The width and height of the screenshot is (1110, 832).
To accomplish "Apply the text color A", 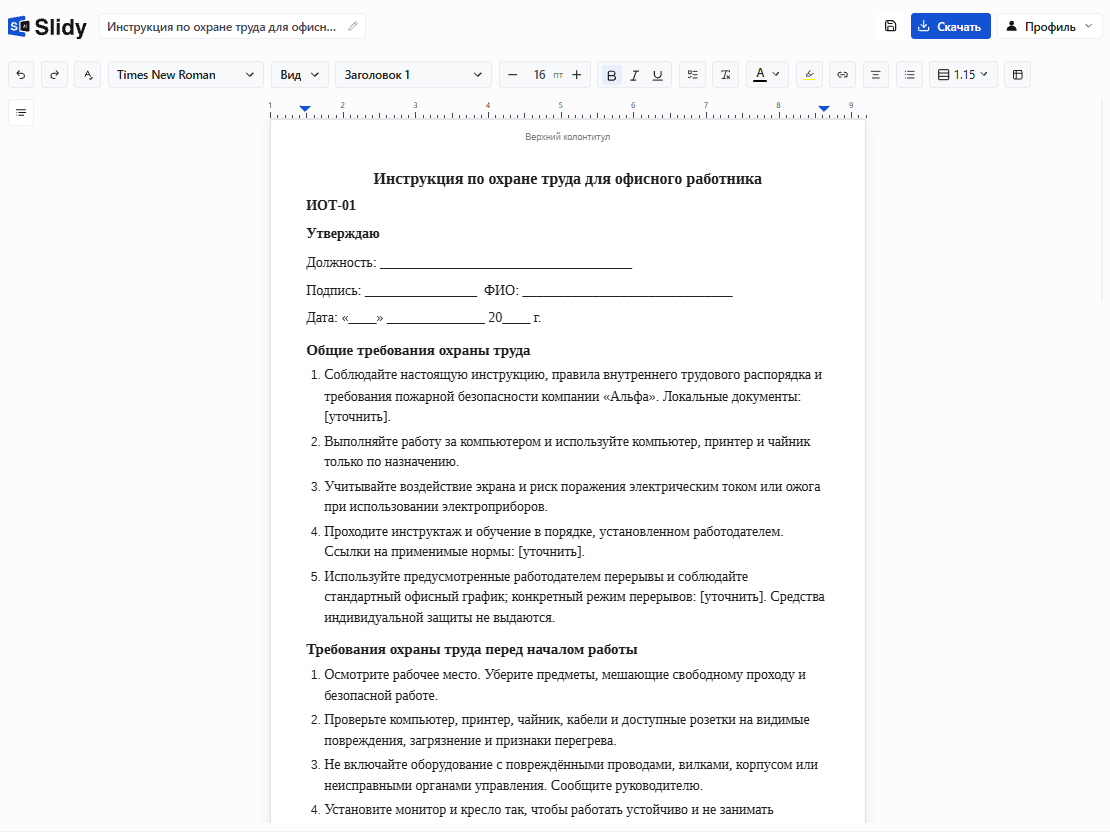I will (760, 74).
